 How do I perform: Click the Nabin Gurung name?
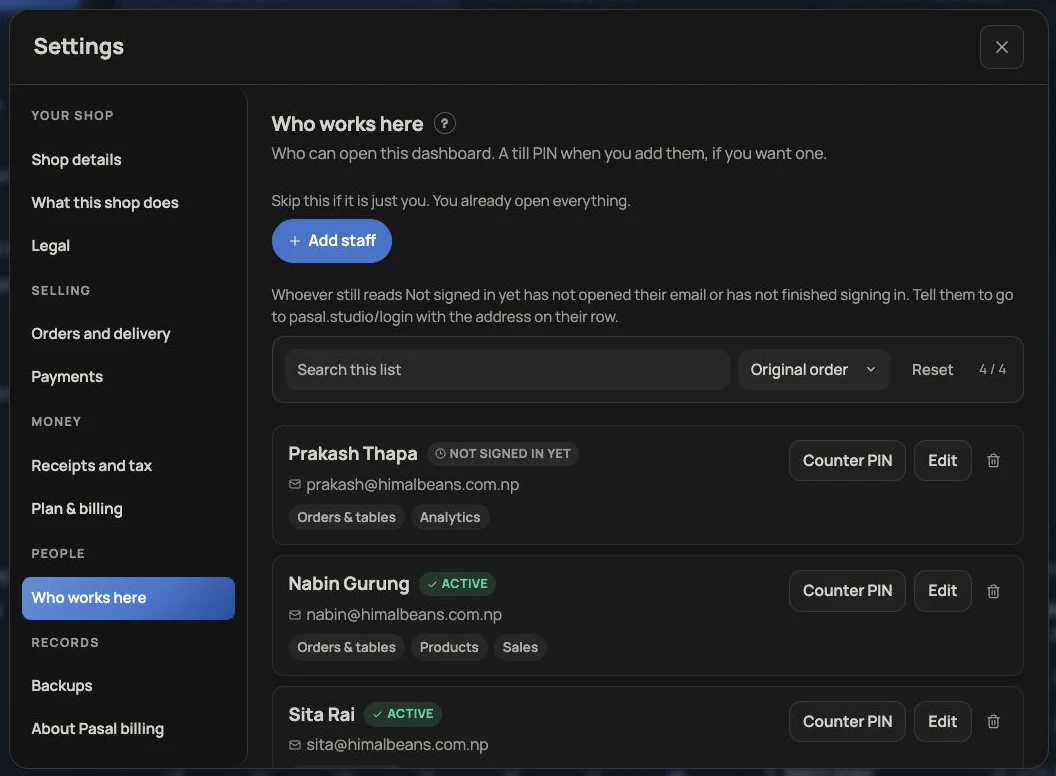pos(348,584)
